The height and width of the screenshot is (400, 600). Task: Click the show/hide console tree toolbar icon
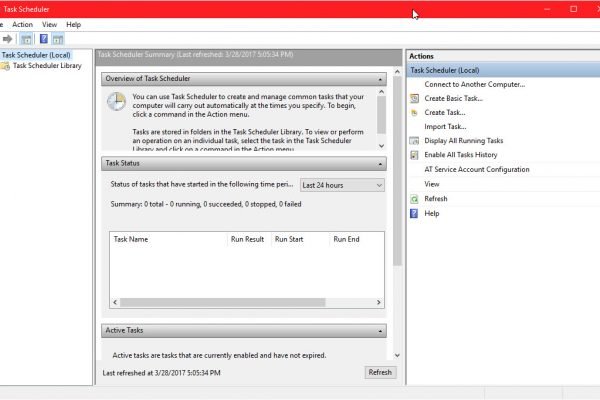26,39
